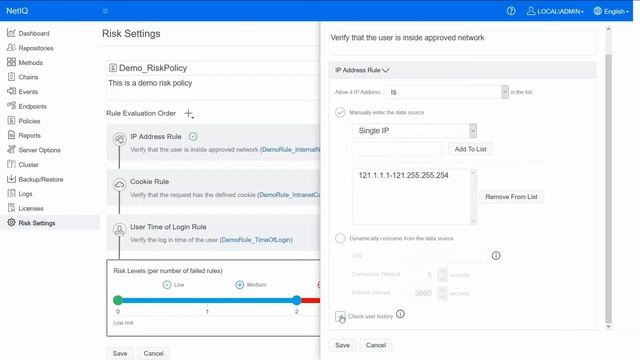
Task: Click the hamburger menu icon in header
Action: (x=105, y=11)
